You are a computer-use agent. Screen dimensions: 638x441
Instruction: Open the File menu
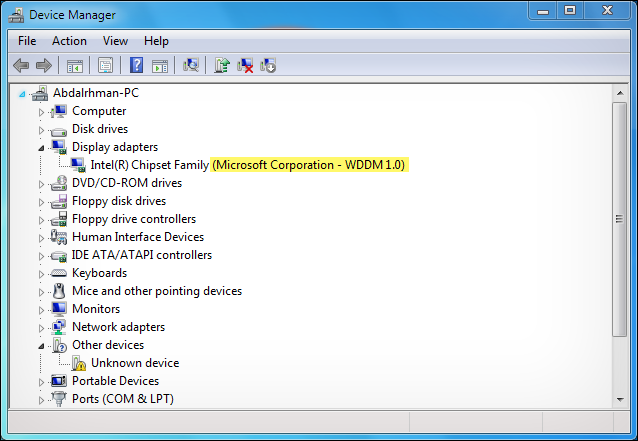click(x=27, y=41)
